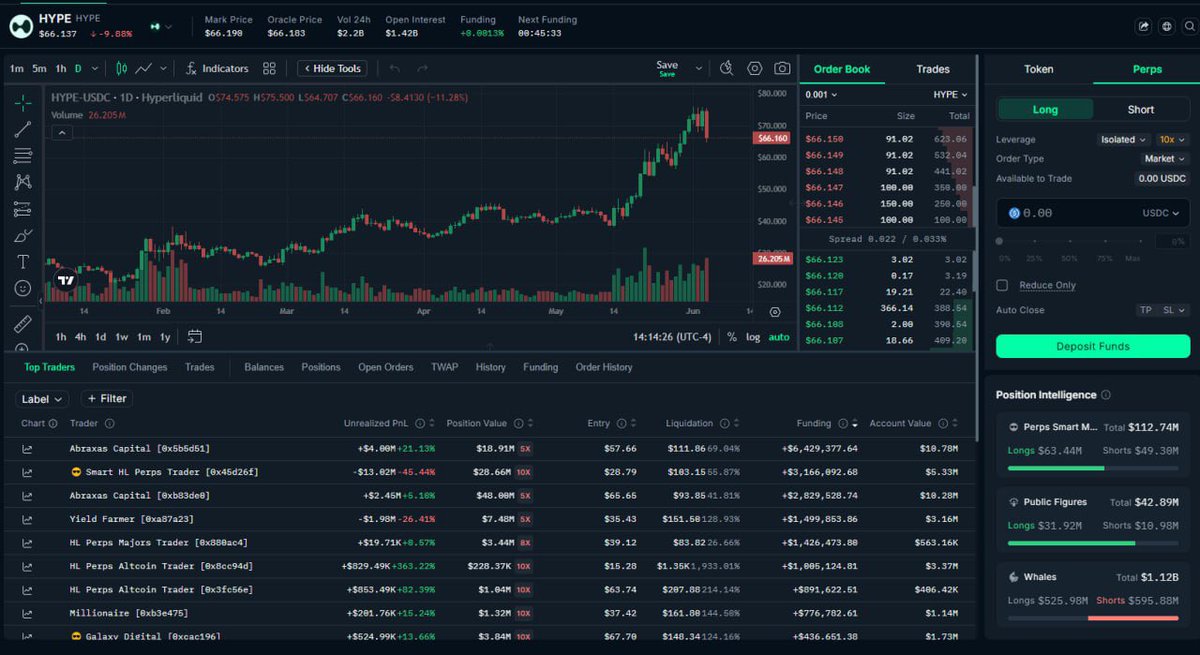The width and height of the screenshot is (1200, 655).
Task: Switch order side to Short
Action: 1141,110
